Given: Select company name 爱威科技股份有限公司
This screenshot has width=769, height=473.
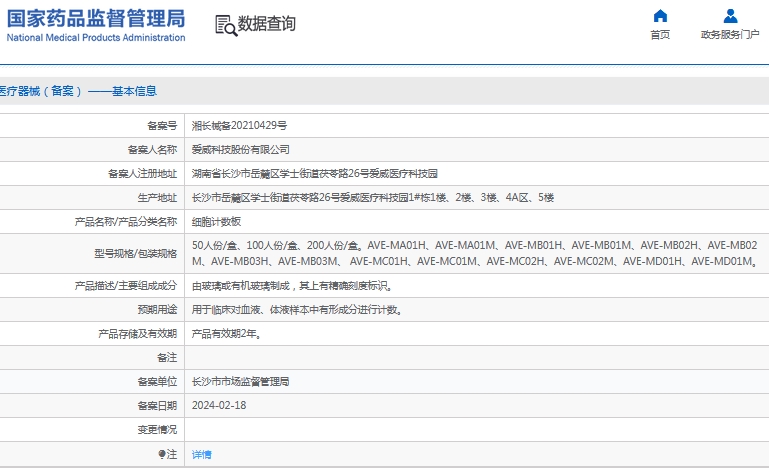Looking at the screenshot, I should tap(240, 150).
